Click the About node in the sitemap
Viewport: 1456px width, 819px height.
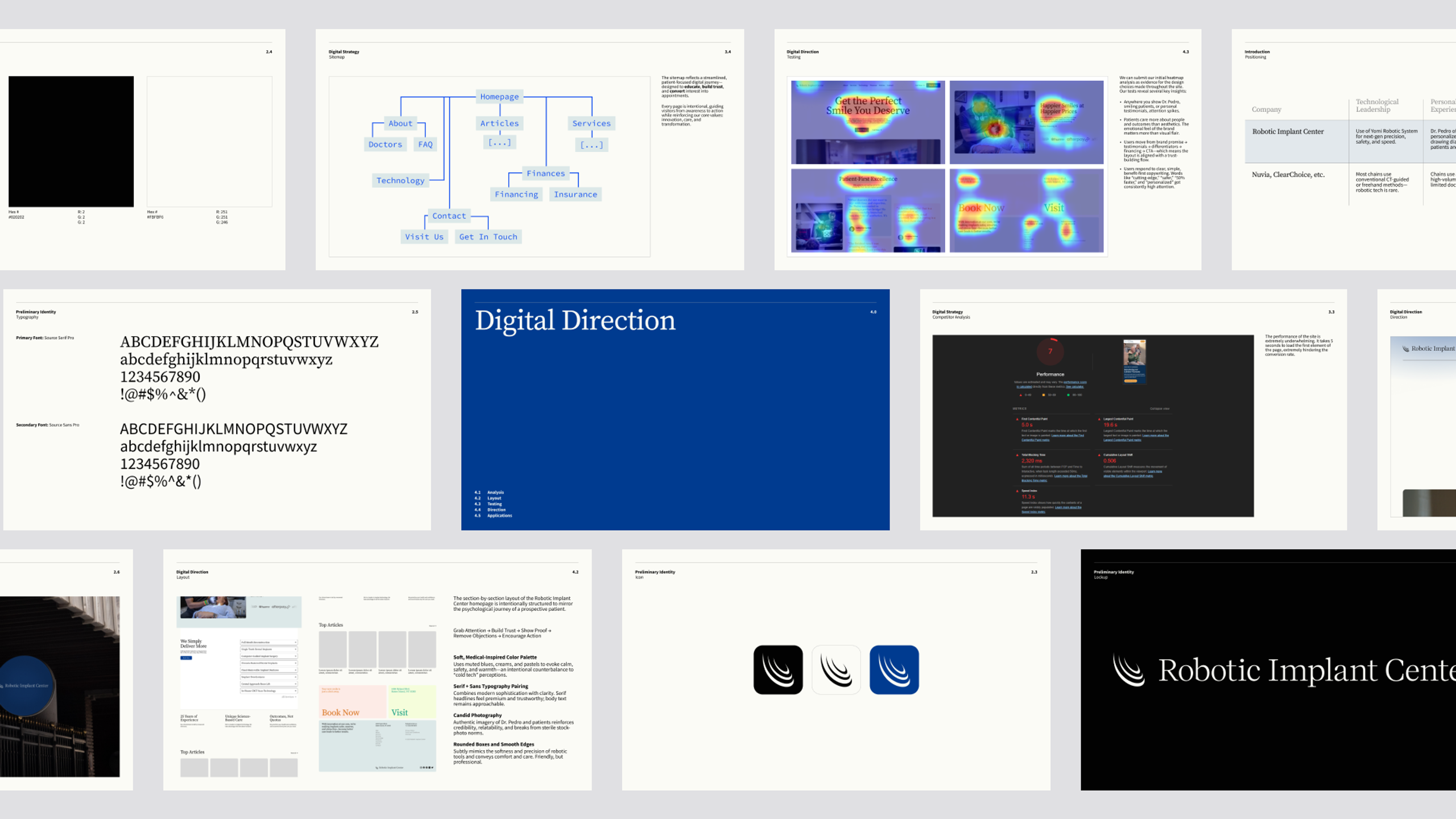coord(400,123)
